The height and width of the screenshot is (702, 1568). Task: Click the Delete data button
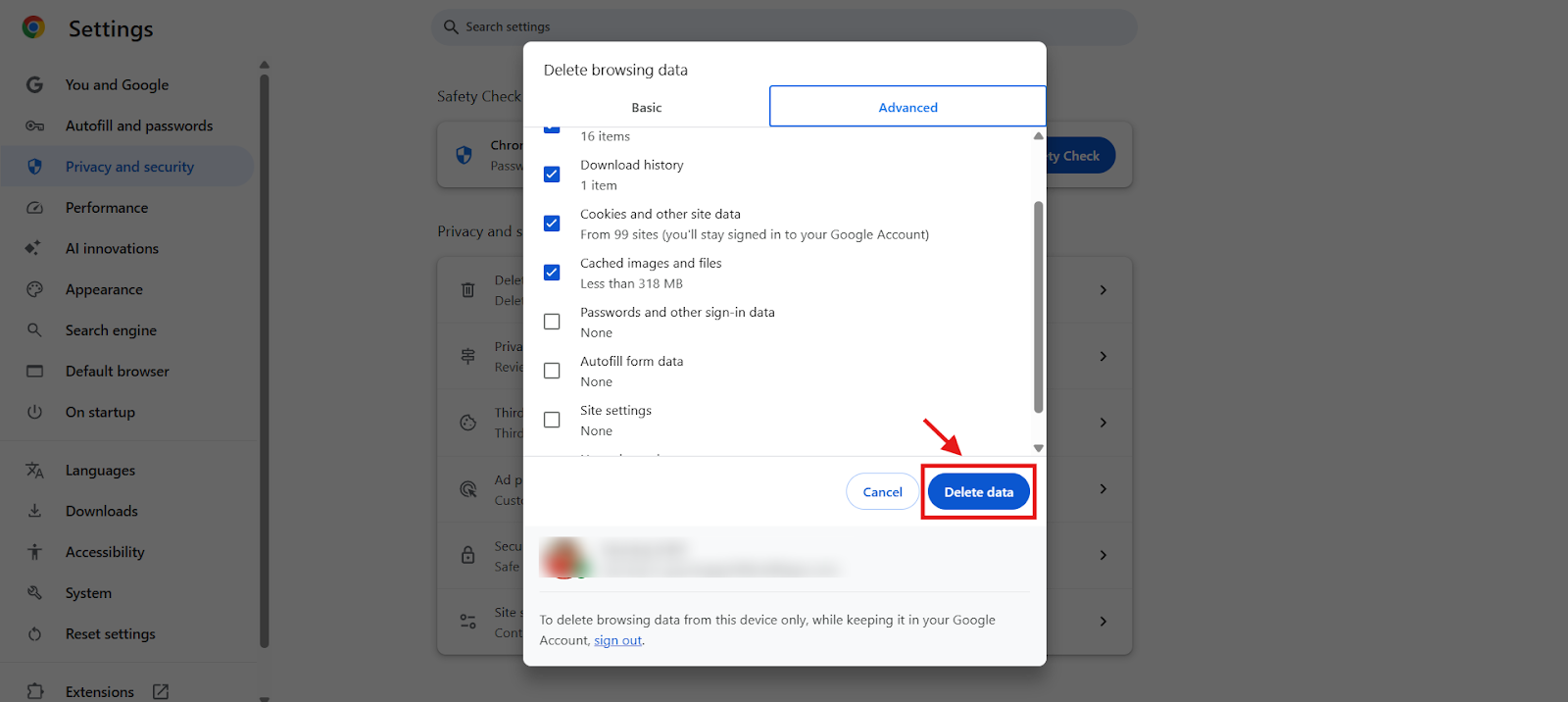click(x=979, y=491)
